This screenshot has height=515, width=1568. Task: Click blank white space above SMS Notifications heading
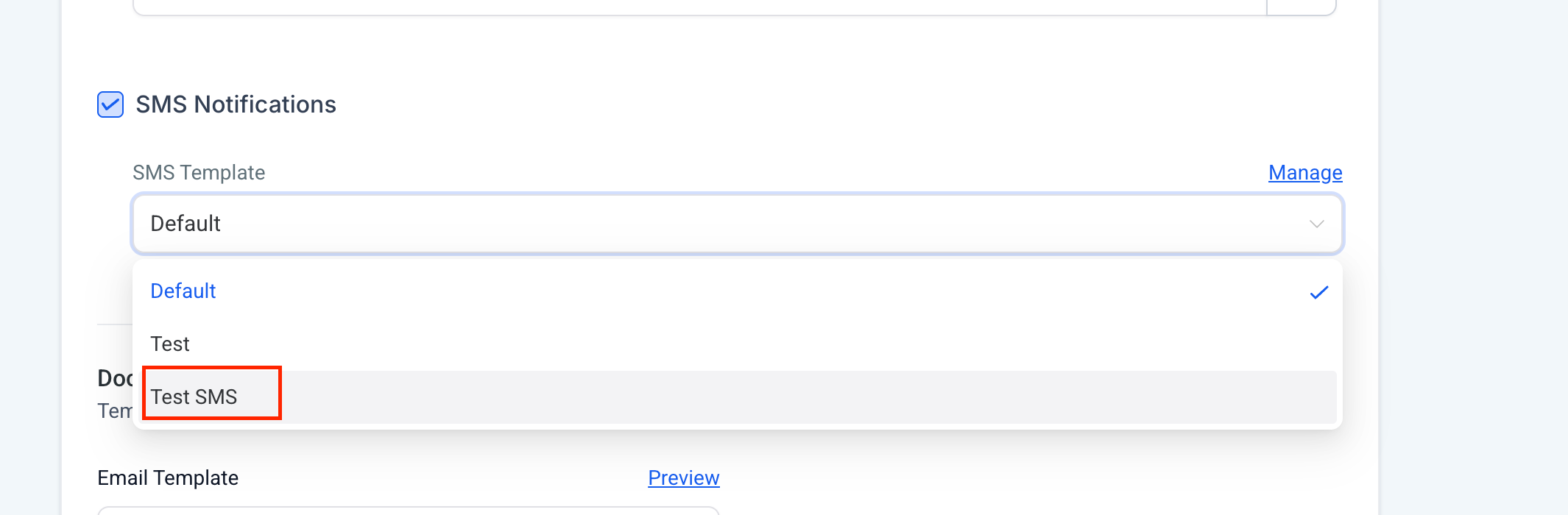pyautogui.click(x=663, y=51)
